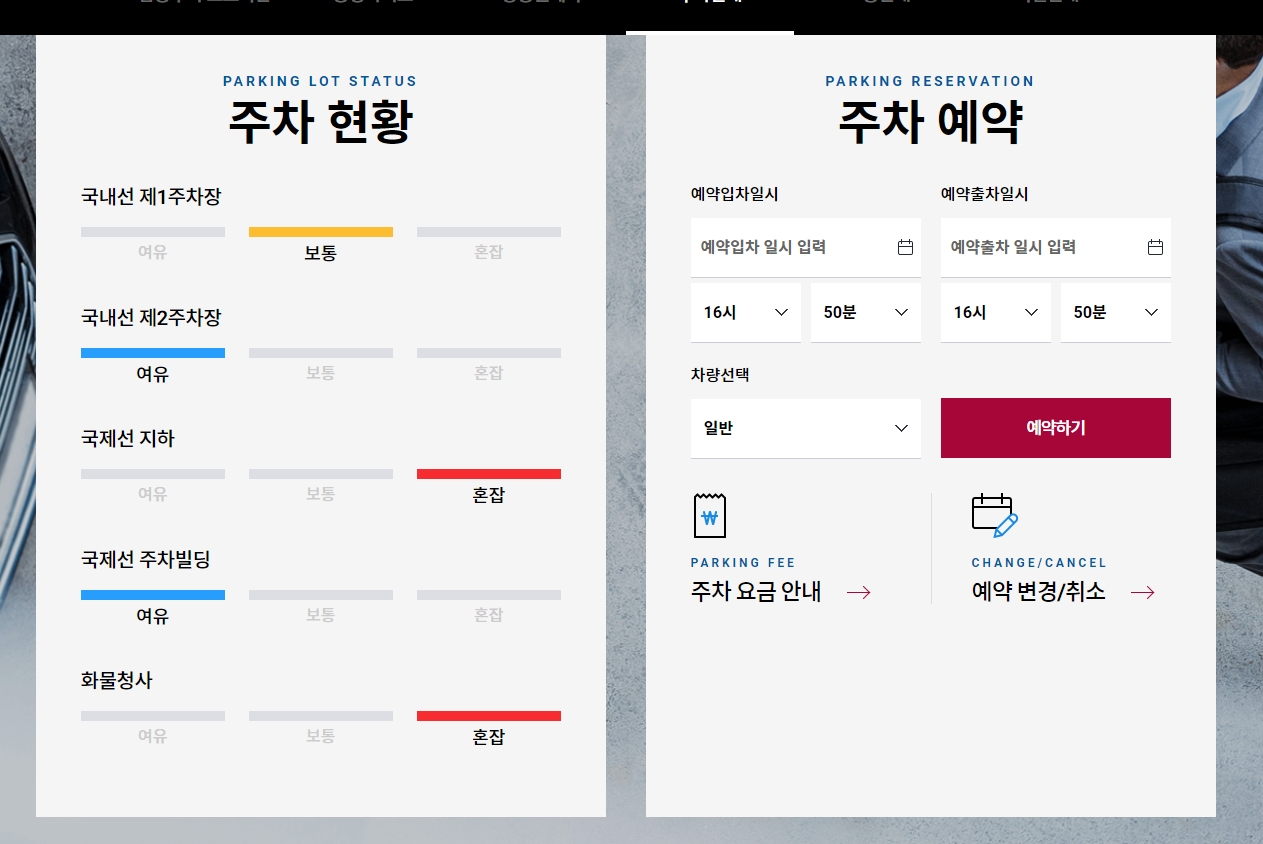Open the entry hour dropdown showing 16시
Viewport: 1263px width, 844px height.
point(745,312)
